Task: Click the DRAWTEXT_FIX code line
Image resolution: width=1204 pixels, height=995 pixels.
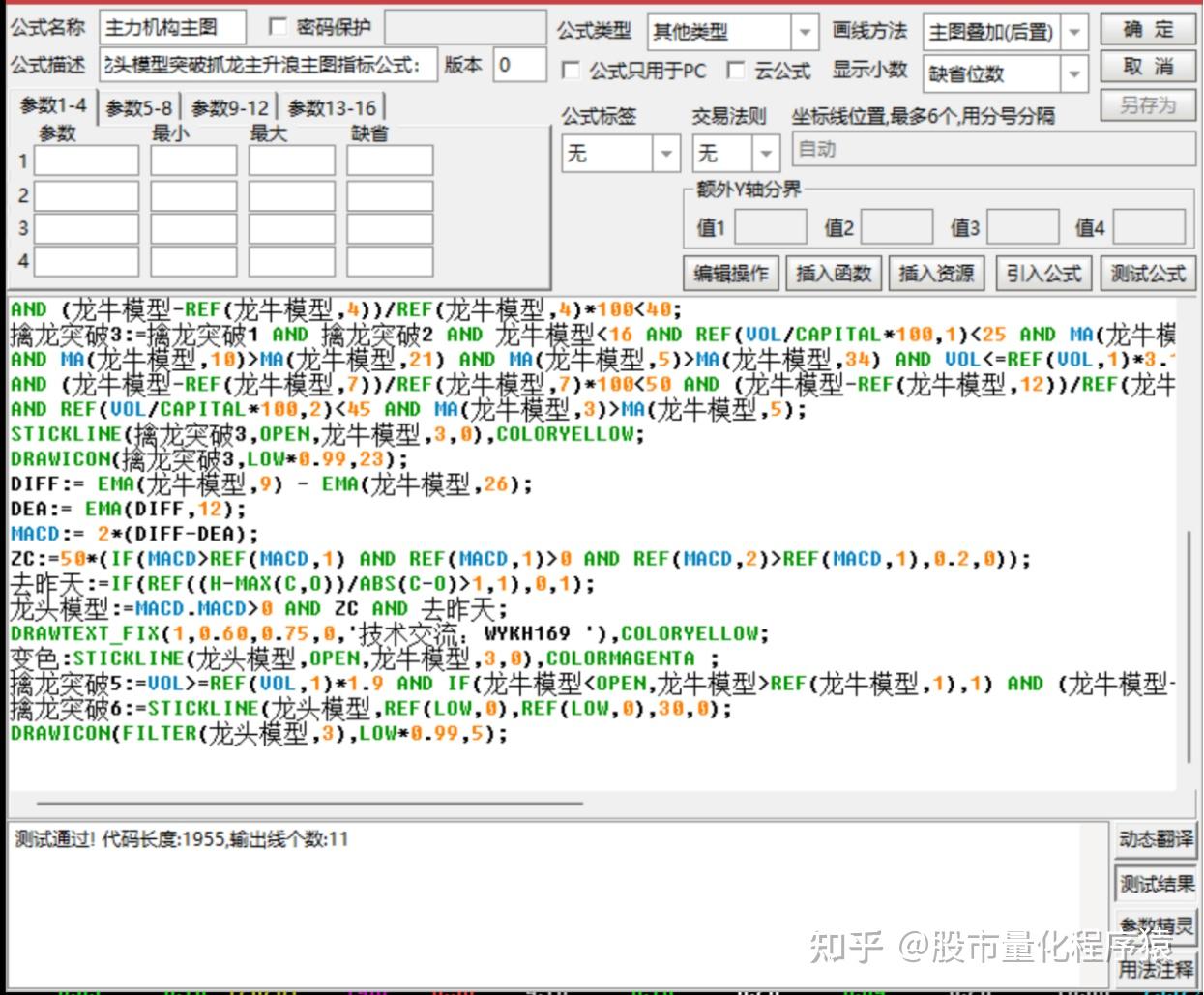Action: [391, 634]
